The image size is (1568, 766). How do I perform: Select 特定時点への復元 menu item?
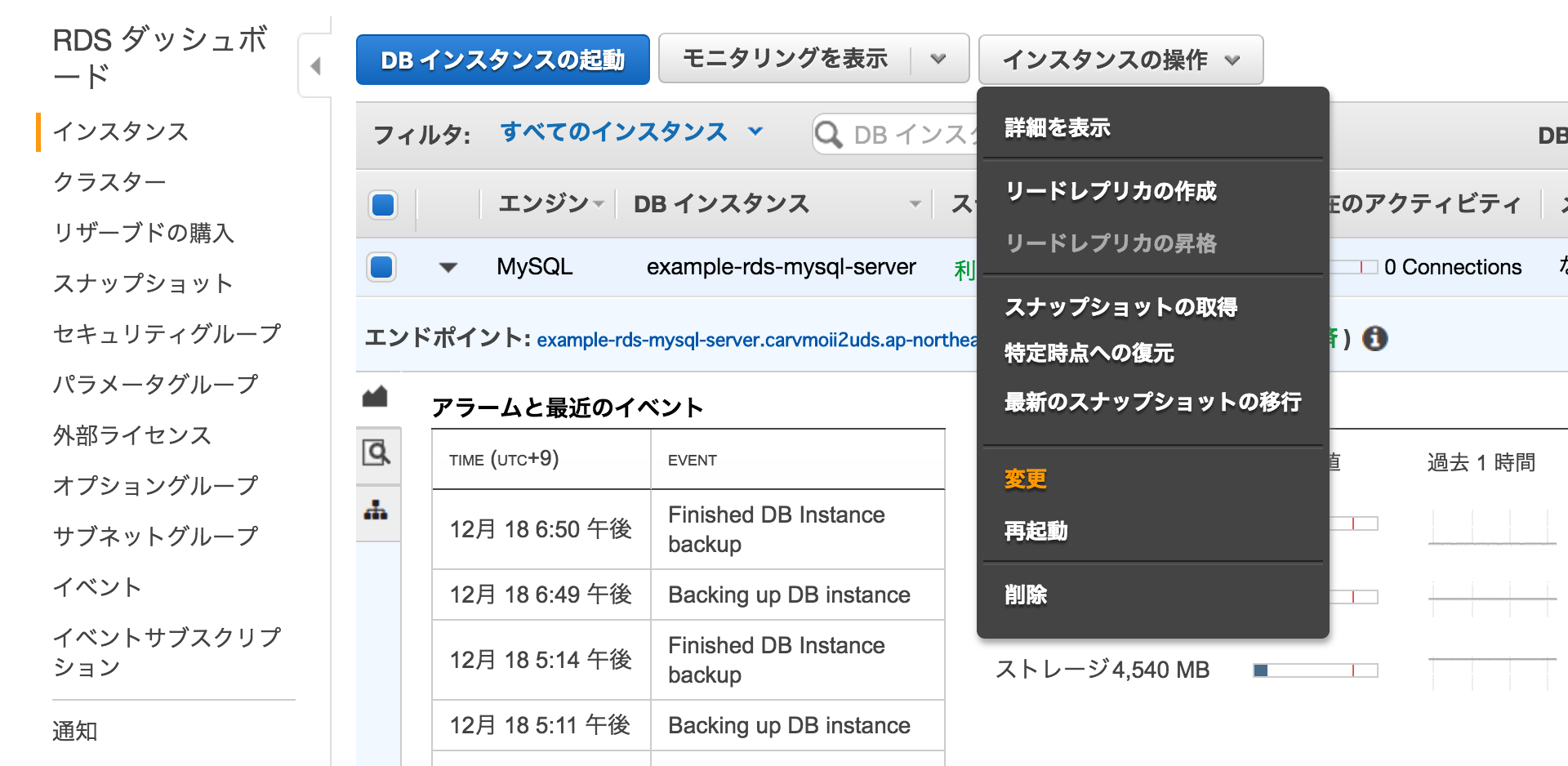point(1089,353)
